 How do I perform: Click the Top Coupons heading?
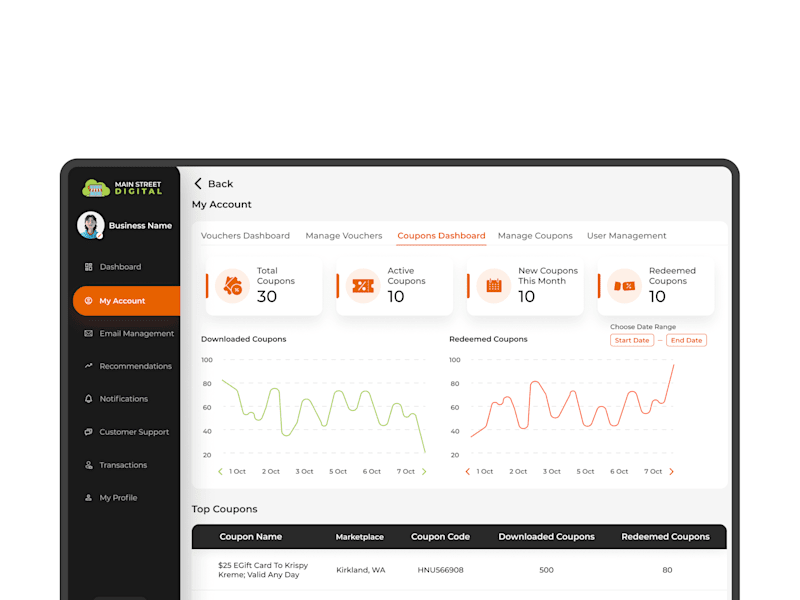[x=224, y=509]
